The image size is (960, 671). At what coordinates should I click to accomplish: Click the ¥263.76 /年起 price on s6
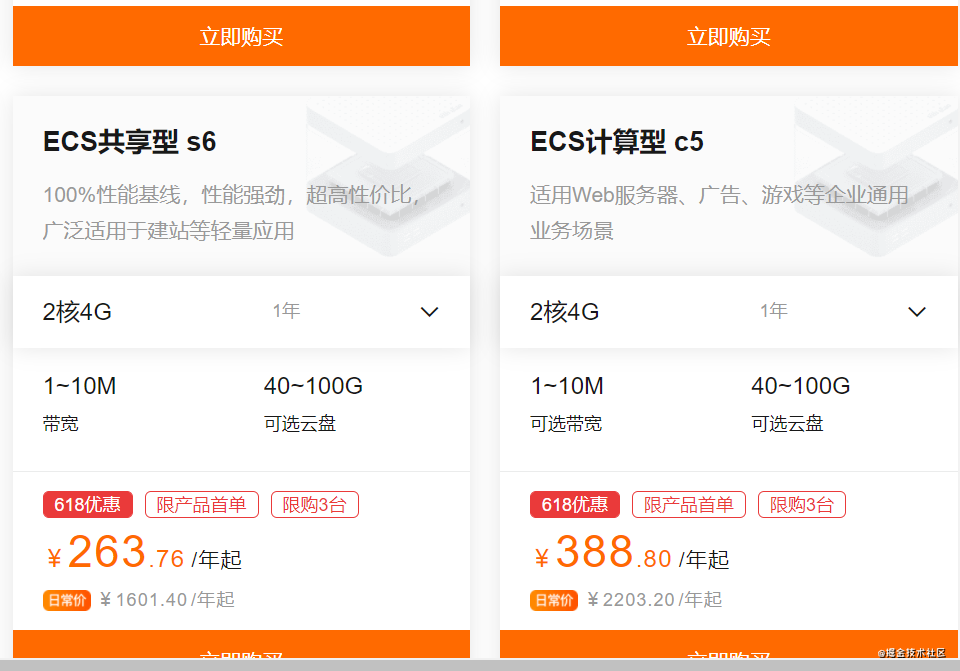click(144, 552)
